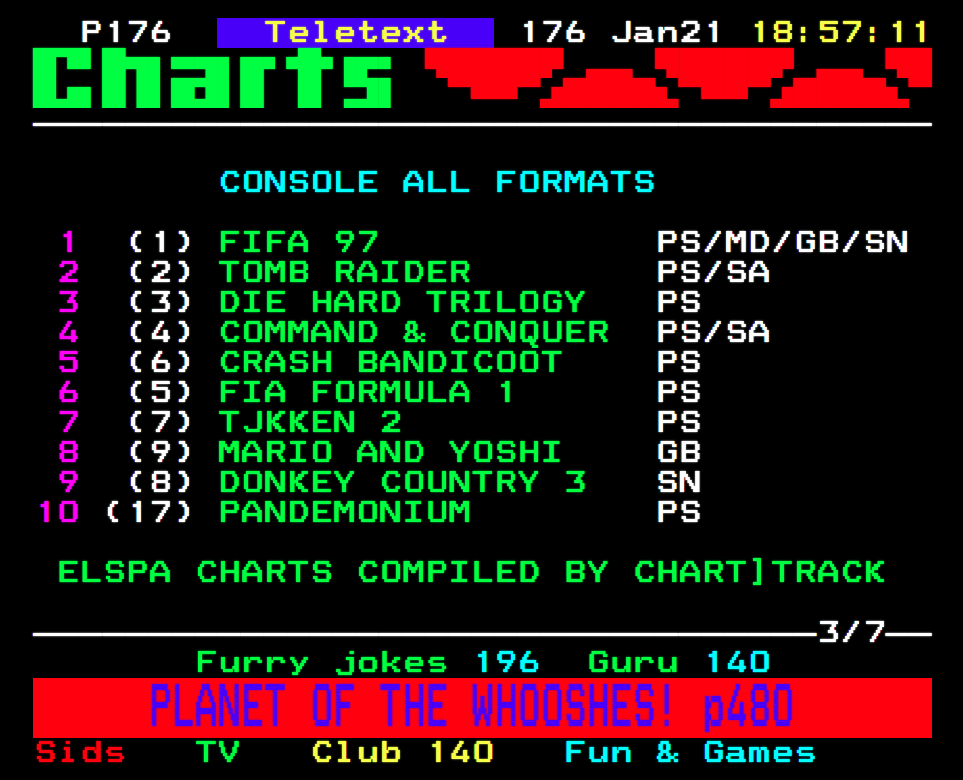This screenshot has height=780, width=963.
Task: Follow the Furry jokes 196 link
Action: coord(367,662)
